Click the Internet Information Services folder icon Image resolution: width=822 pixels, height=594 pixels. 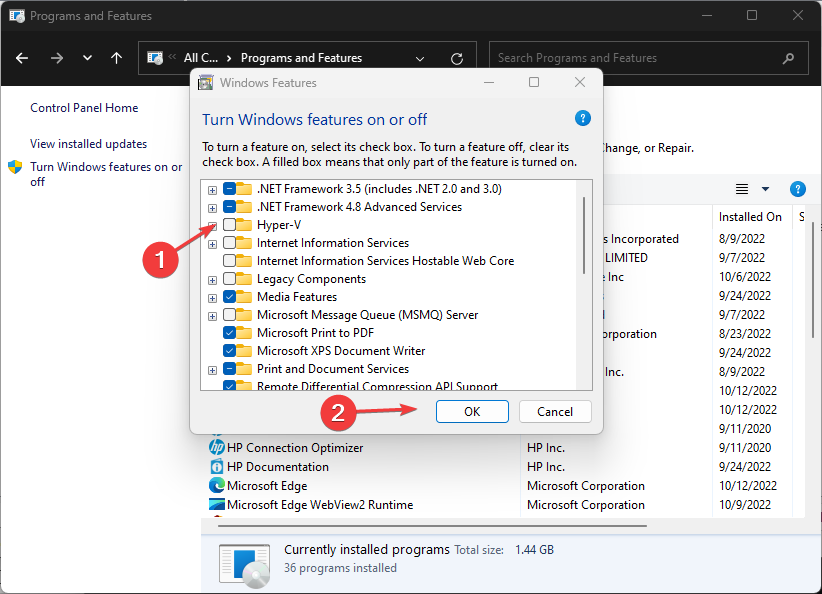[x=244, y=243]
